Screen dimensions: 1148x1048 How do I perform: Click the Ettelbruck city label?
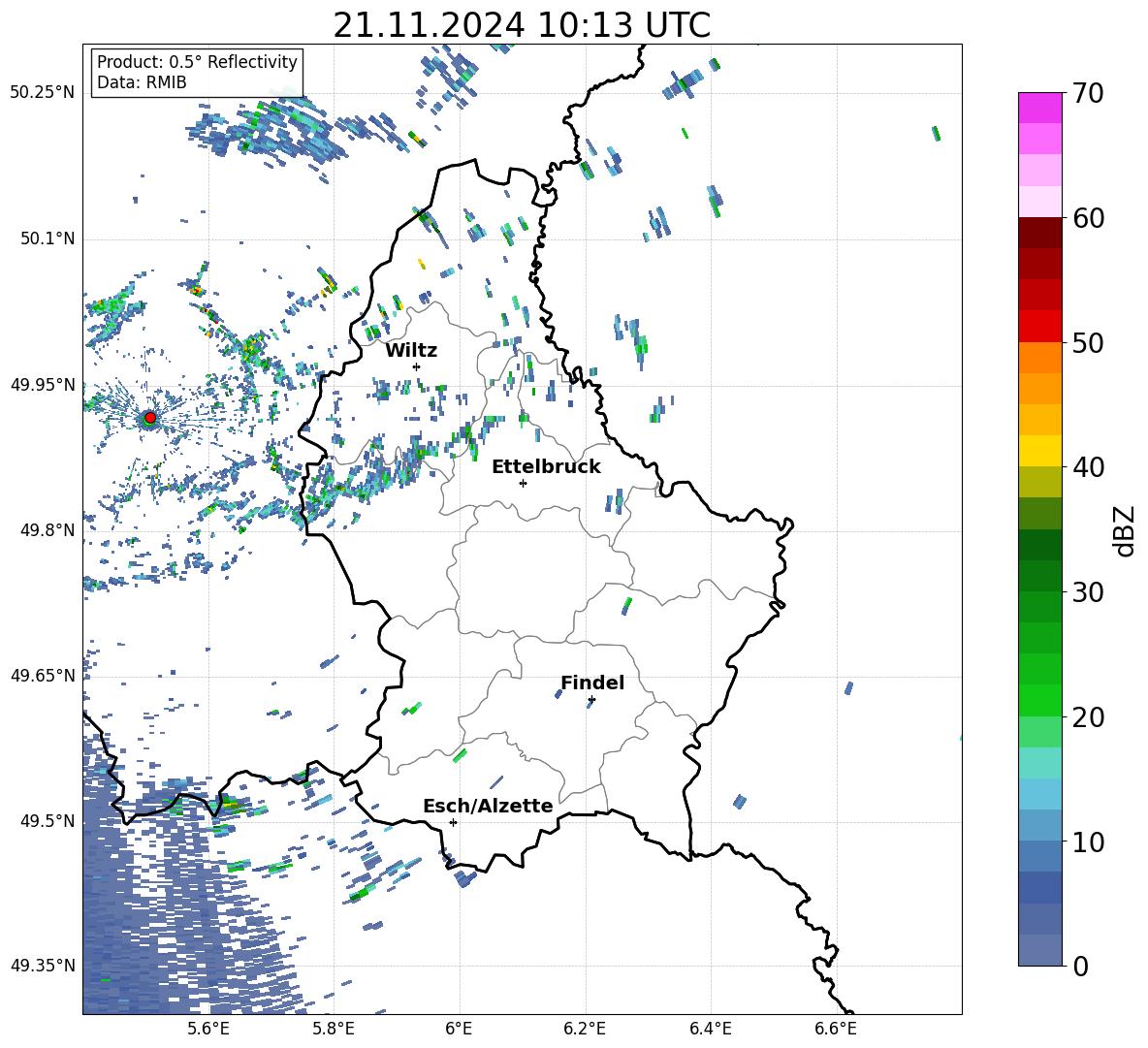[546, 467]
